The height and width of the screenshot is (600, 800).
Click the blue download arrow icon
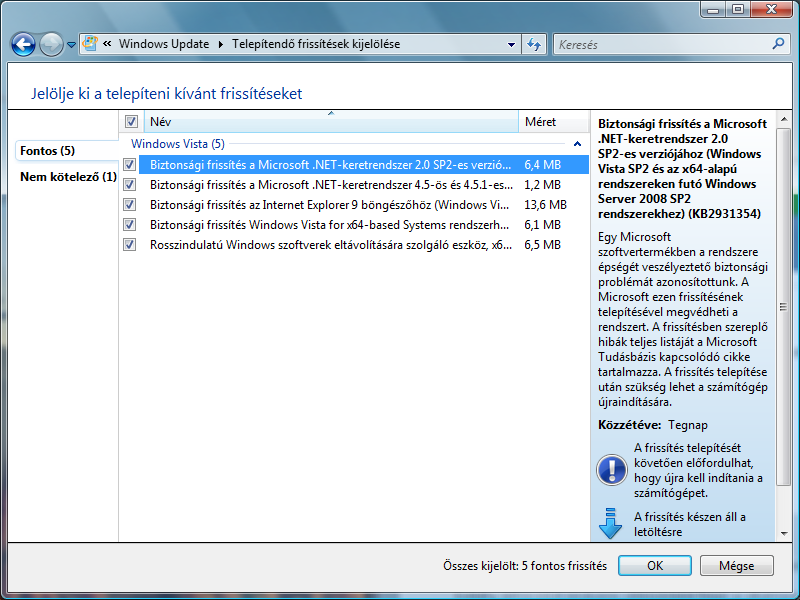(x=610, y=523)
